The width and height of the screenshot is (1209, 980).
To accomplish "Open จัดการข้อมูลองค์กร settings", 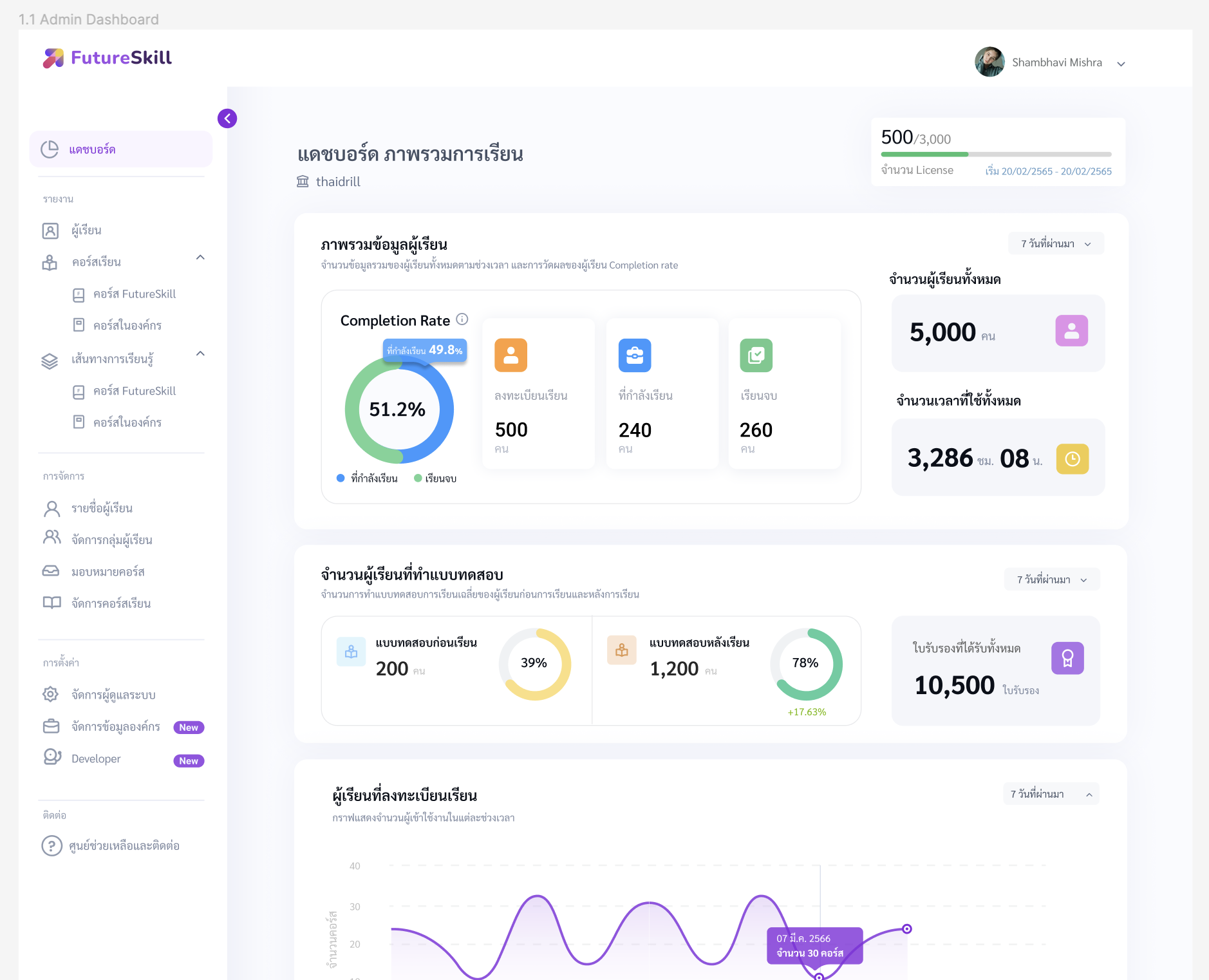I will coord(116,727).
